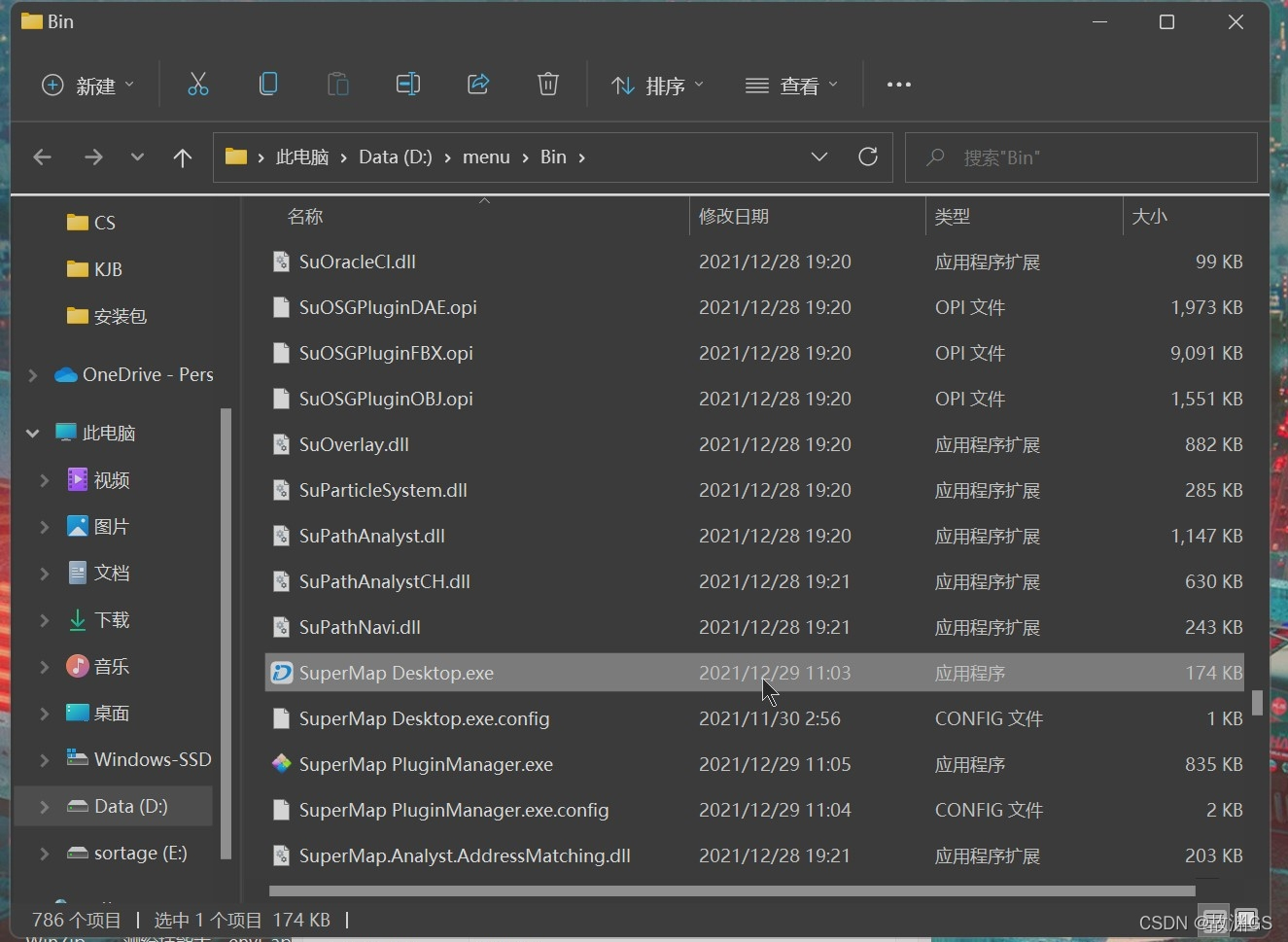Click the SuperMap PluginManager.exe colorful icon
Screen dimensions: 1288x942
(282, 764)
